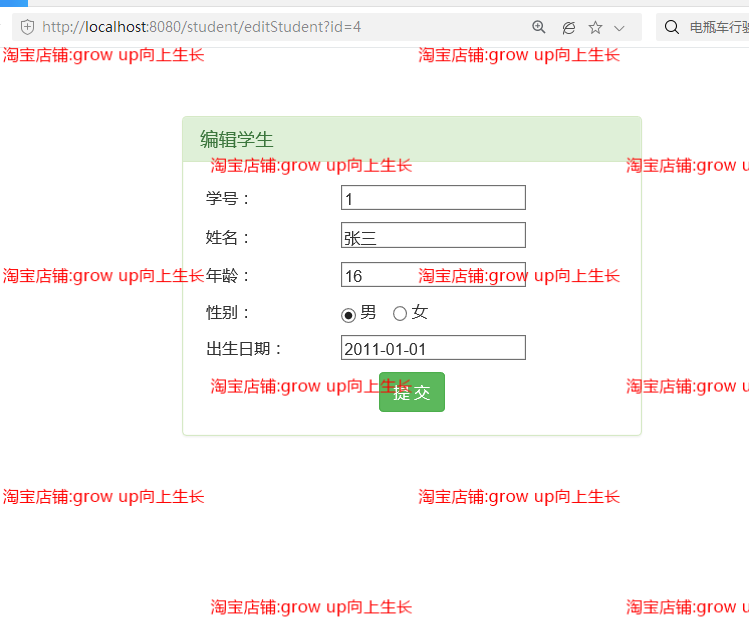Click the 学号 input field

tap(433, 198)
